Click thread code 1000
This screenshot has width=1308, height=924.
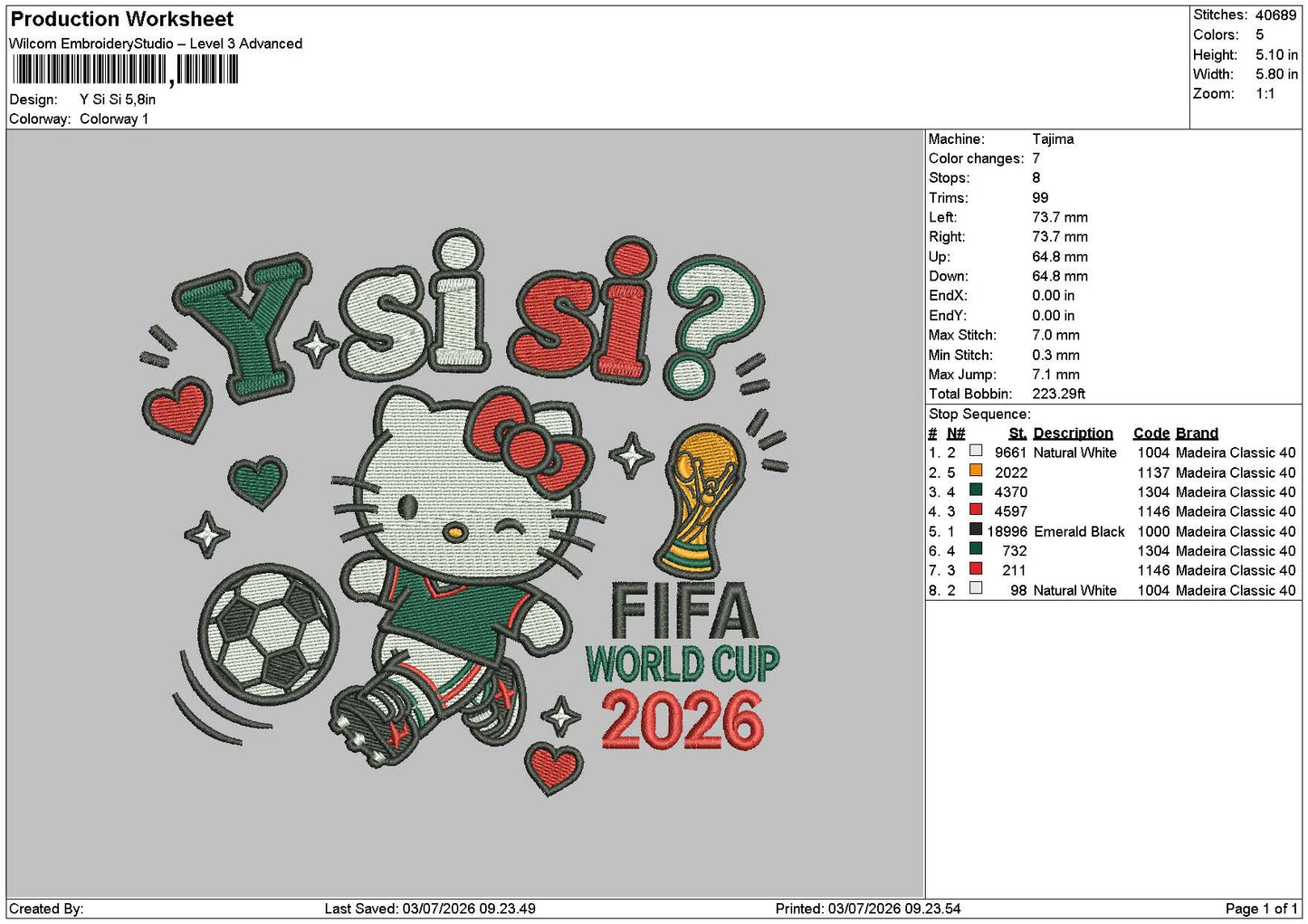pos(1154,532)
